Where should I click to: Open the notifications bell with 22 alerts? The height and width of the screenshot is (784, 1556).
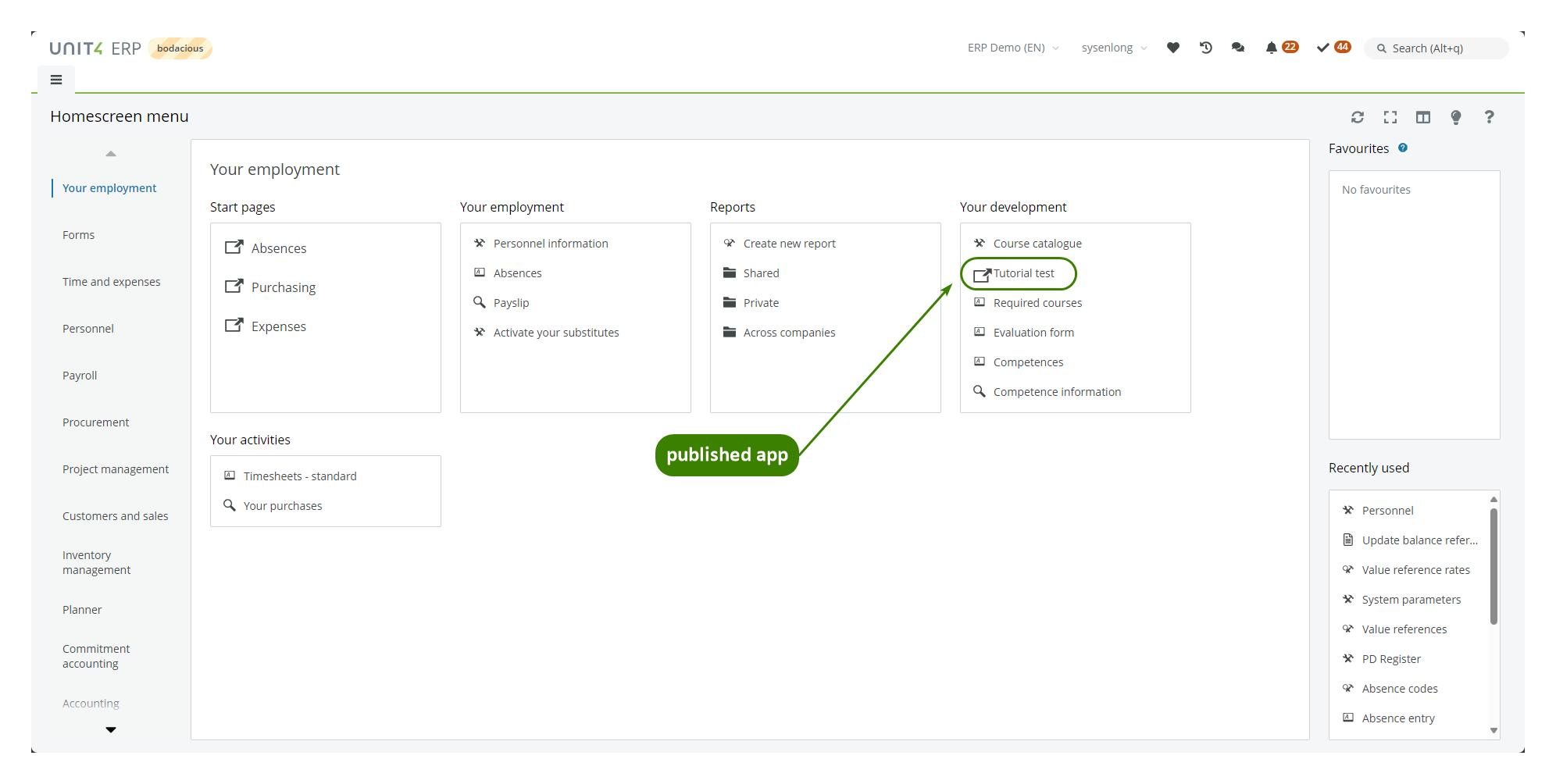point(1272,48)
